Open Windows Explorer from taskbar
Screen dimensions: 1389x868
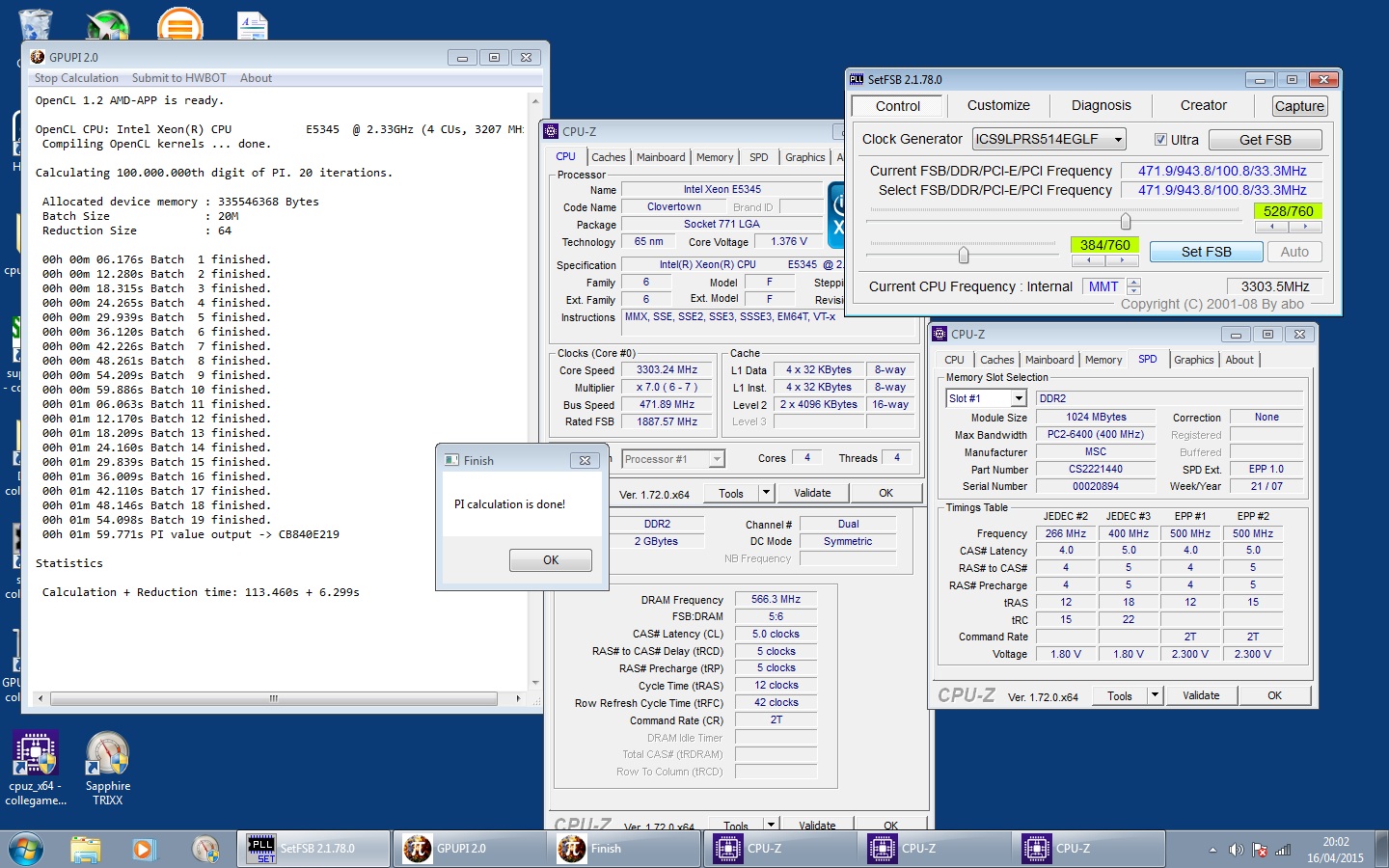[86, 850]
